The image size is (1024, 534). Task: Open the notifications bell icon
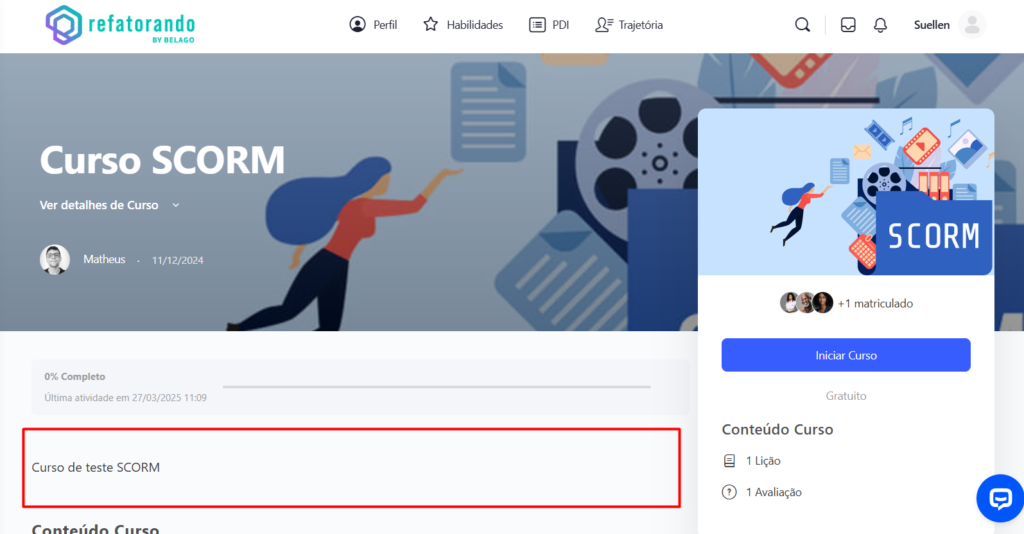pyautogui.click(x=880, y=25)
